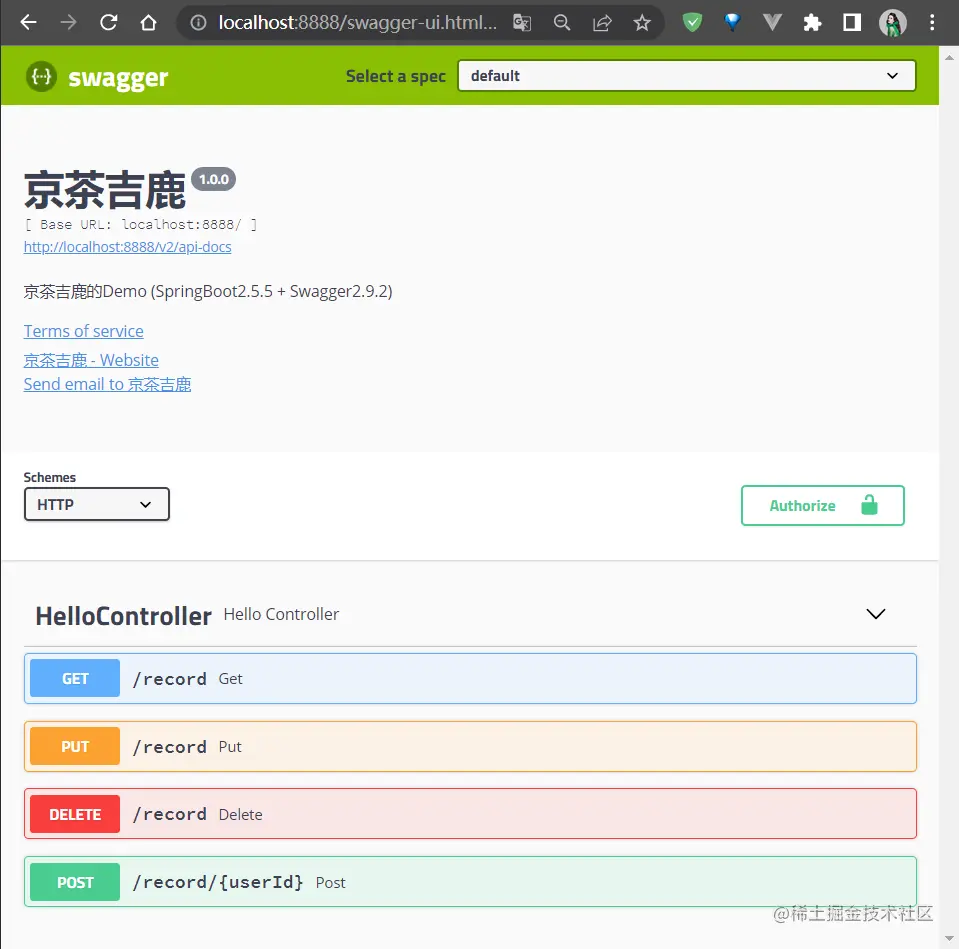Click the 1.0.0 version badge
The width and height of the screenshot is (959, 949).
pos(213,179)
